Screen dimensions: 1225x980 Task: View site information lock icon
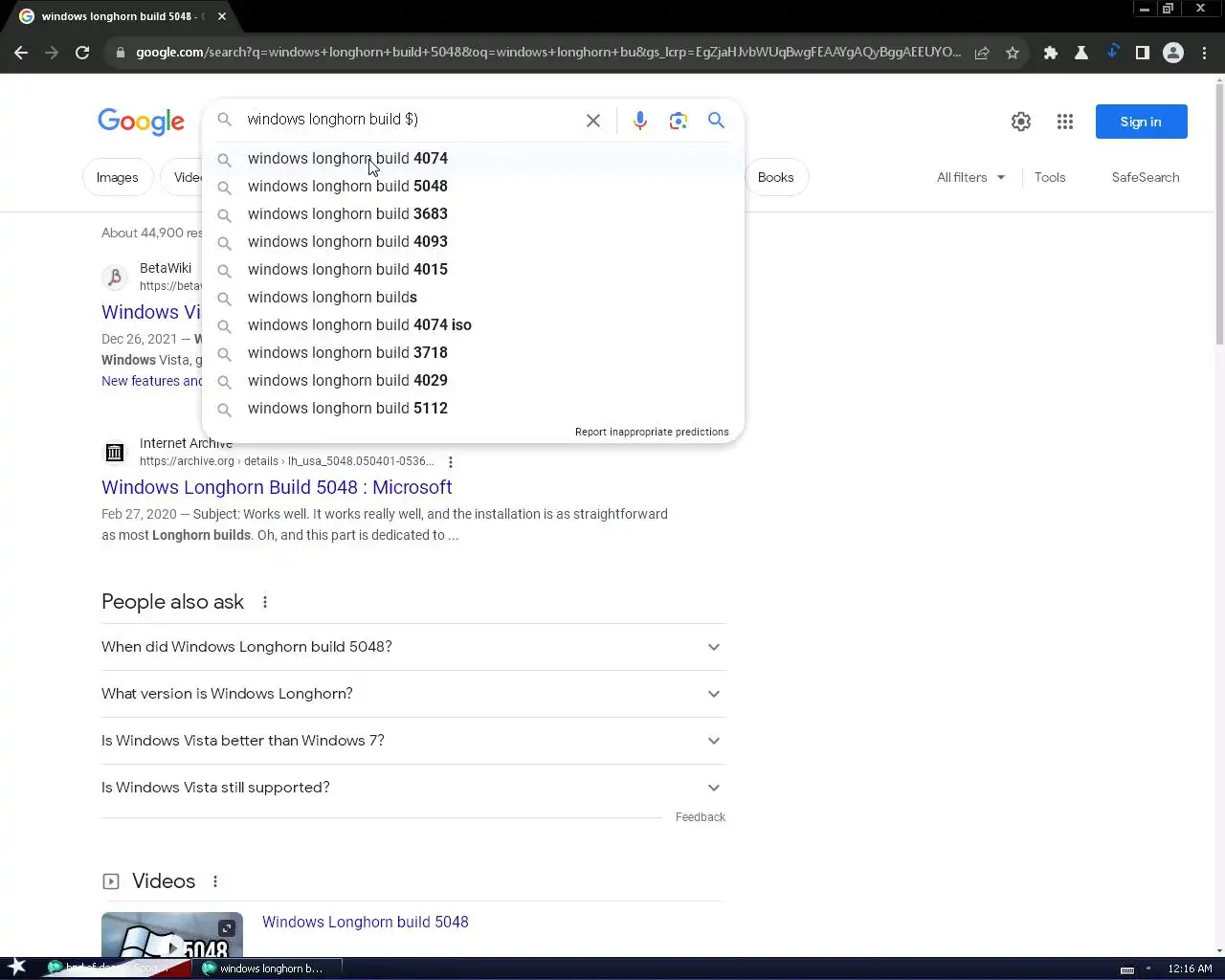point(120,53)
